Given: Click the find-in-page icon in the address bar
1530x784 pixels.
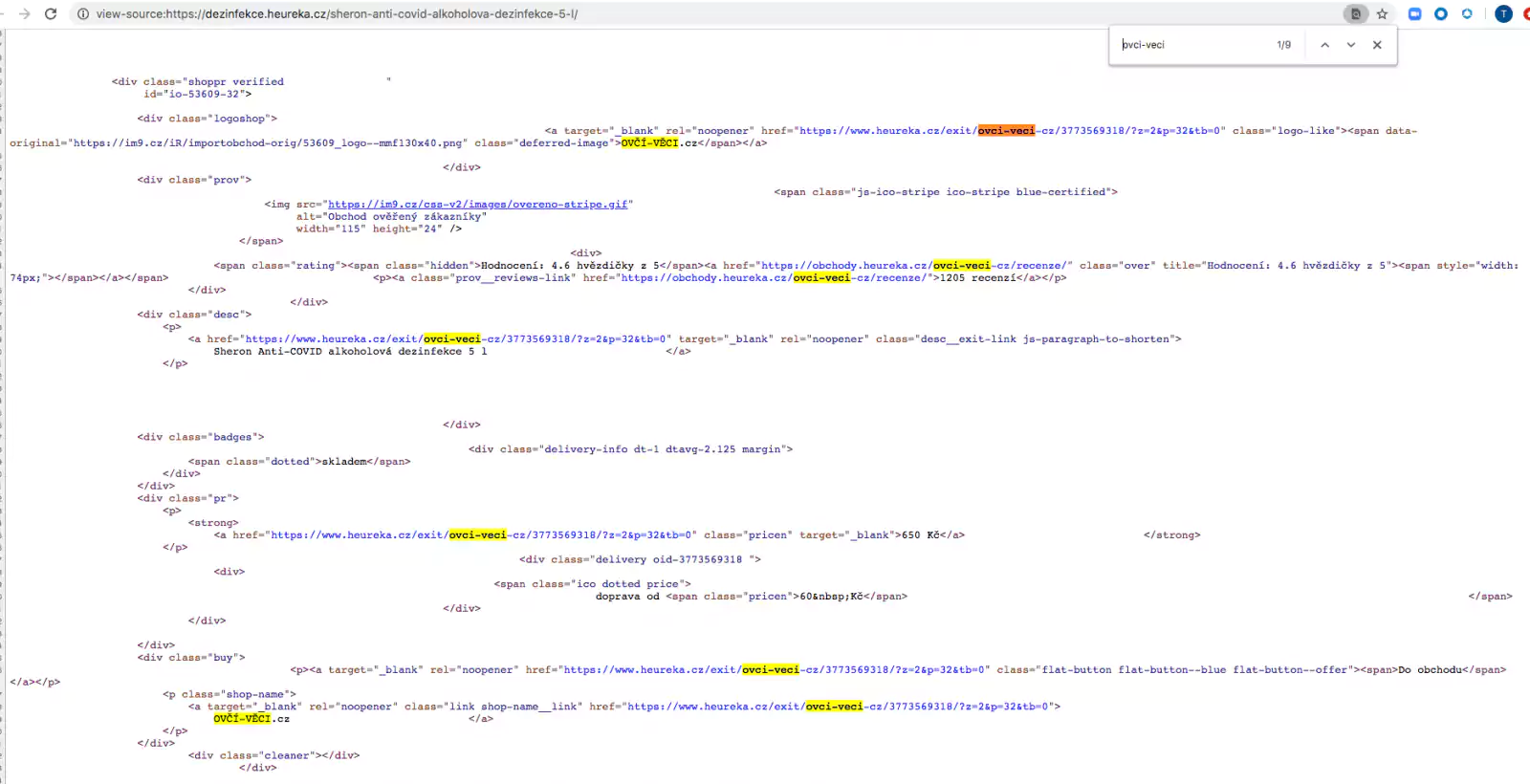Looking at the screenshot, I should point(1355,14).
